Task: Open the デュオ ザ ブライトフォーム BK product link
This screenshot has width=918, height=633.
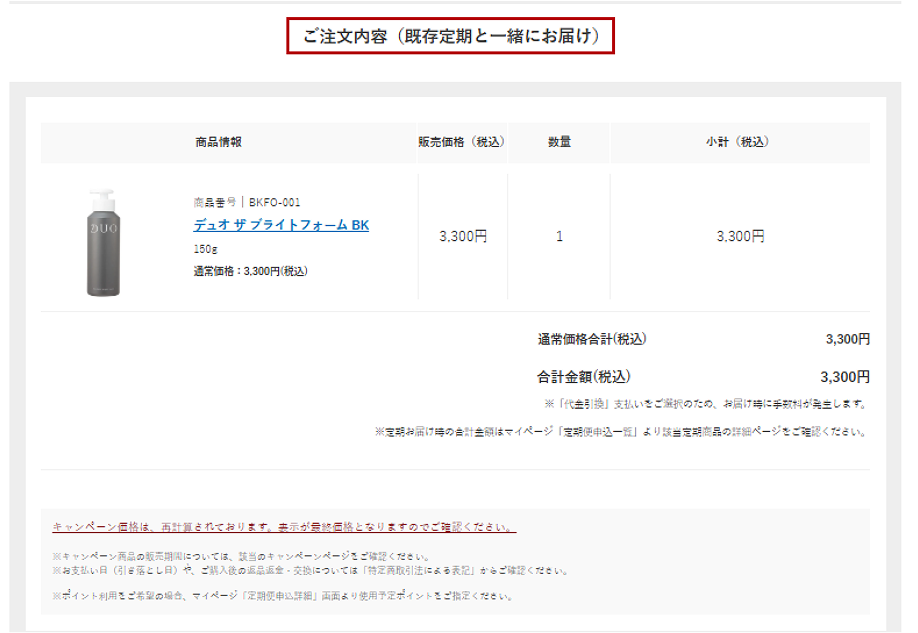Action: [x=281, y=225]
